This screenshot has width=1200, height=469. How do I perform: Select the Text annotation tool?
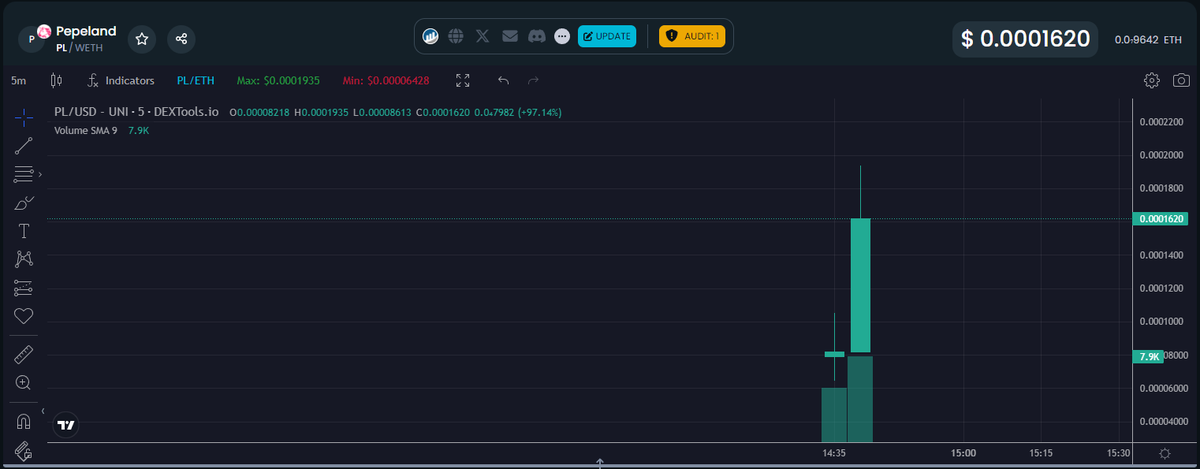(x=24, y=231)
